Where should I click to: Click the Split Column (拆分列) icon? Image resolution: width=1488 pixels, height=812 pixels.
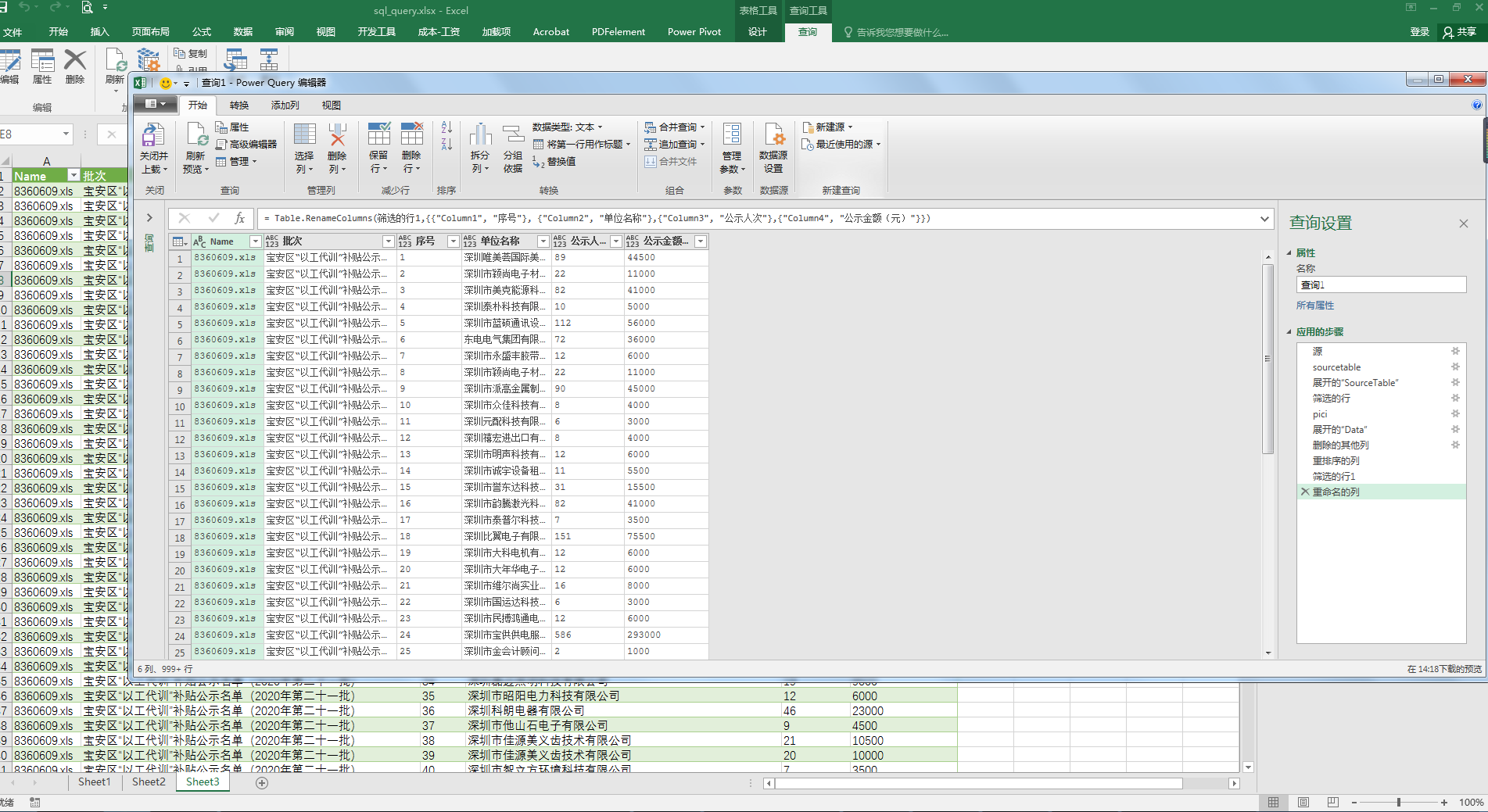coord(480,136)
